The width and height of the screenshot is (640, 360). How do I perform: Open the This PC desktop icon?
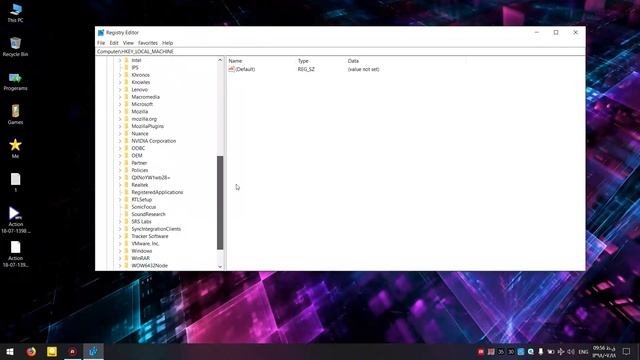[16, 13]
